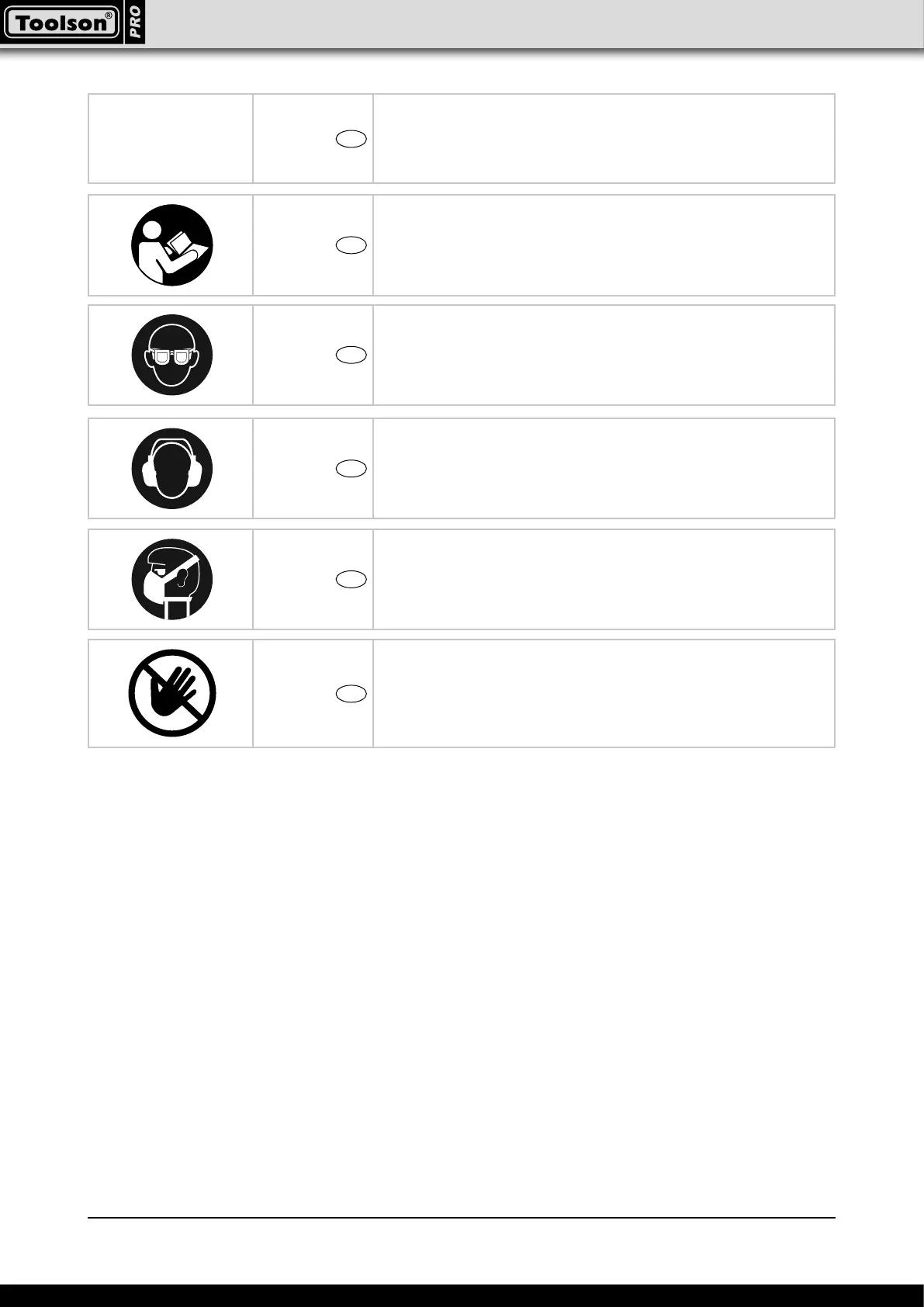The image size is (924, 1307).
Task: Click the oval badge in the top empty row
Action: 351,140
